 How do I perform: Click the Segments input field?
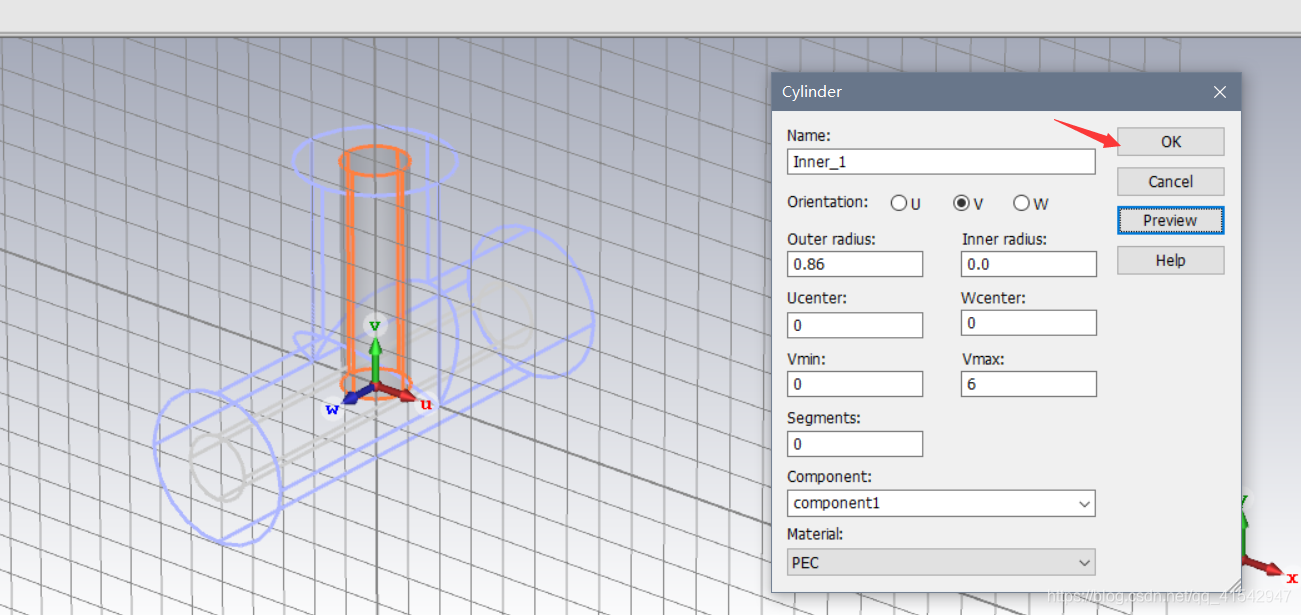click(x=855, y=444)
